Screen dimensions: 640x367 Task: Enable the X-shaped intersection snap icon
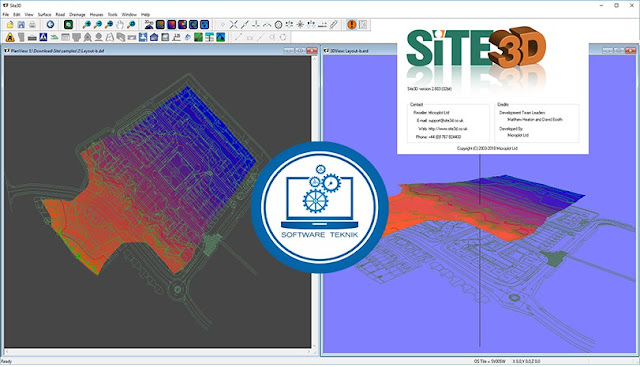[233, 24]
